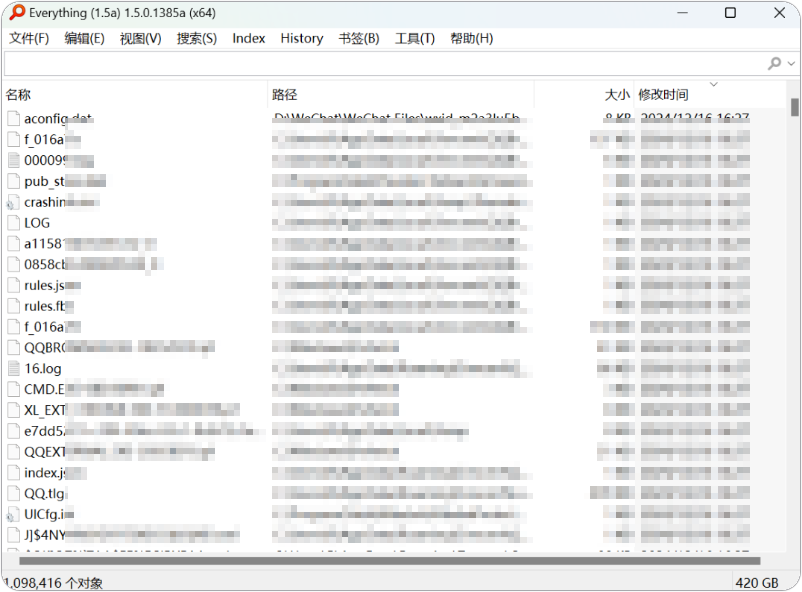The height and width of the screenshot is (592, 802).
Task: Click the Everything app icon in title bar
Action: pos(17,12)
